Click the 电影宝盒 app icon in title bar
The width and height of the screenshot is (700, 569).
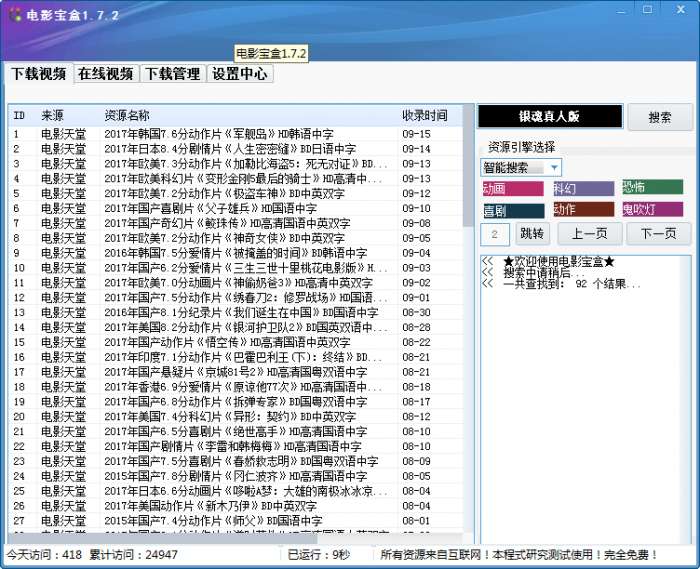(x=15, y=15)
